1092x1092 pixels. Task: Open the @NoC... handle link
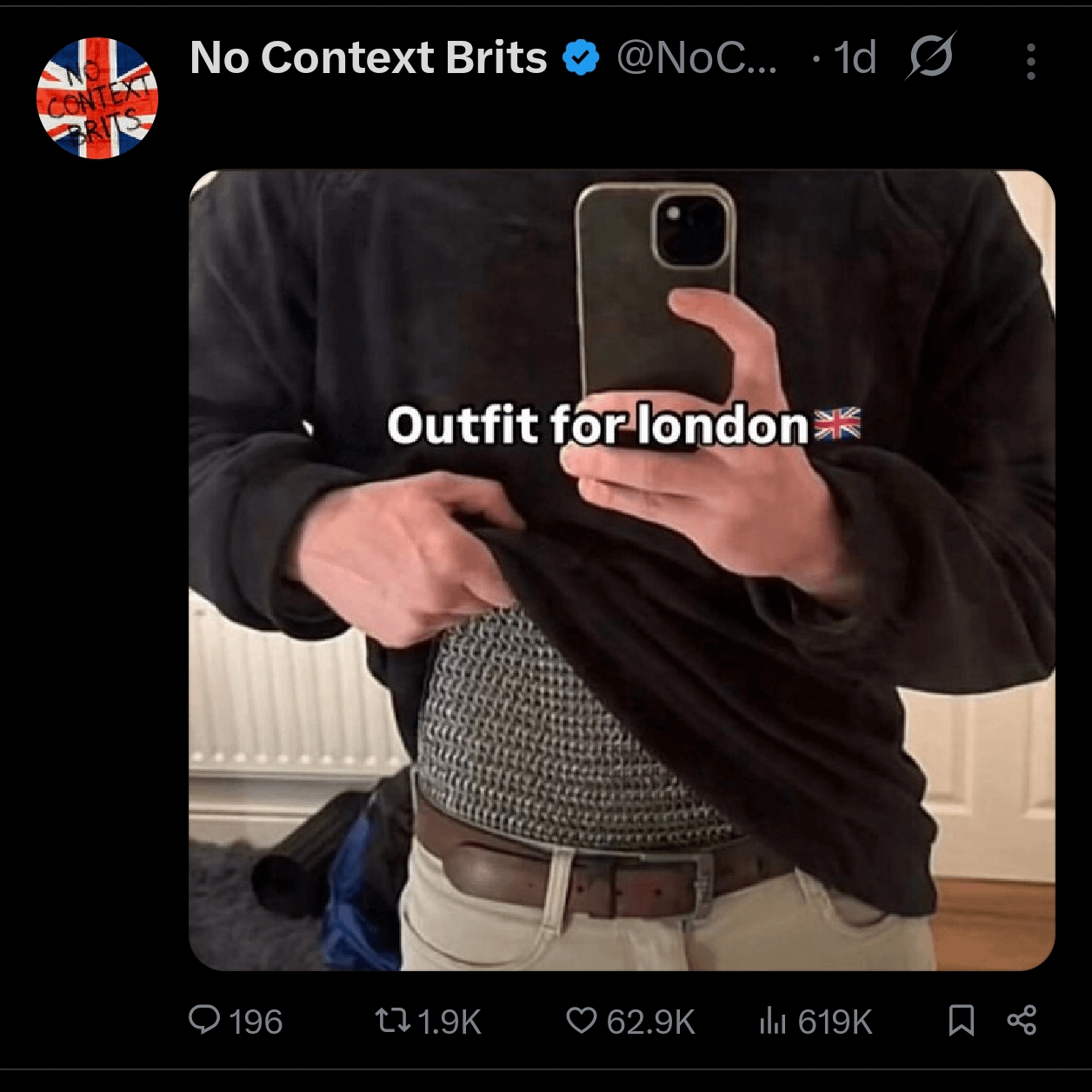696,58
